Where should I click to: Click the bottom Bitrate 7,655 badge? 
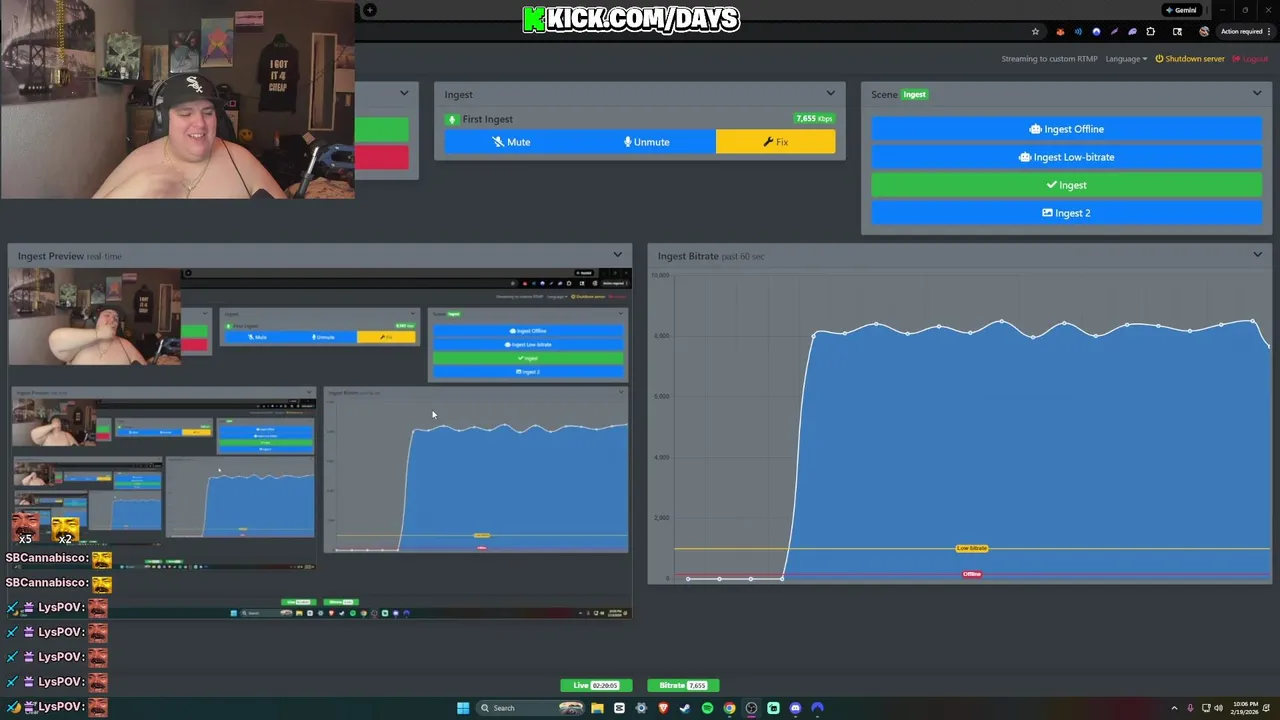[683, 685]
